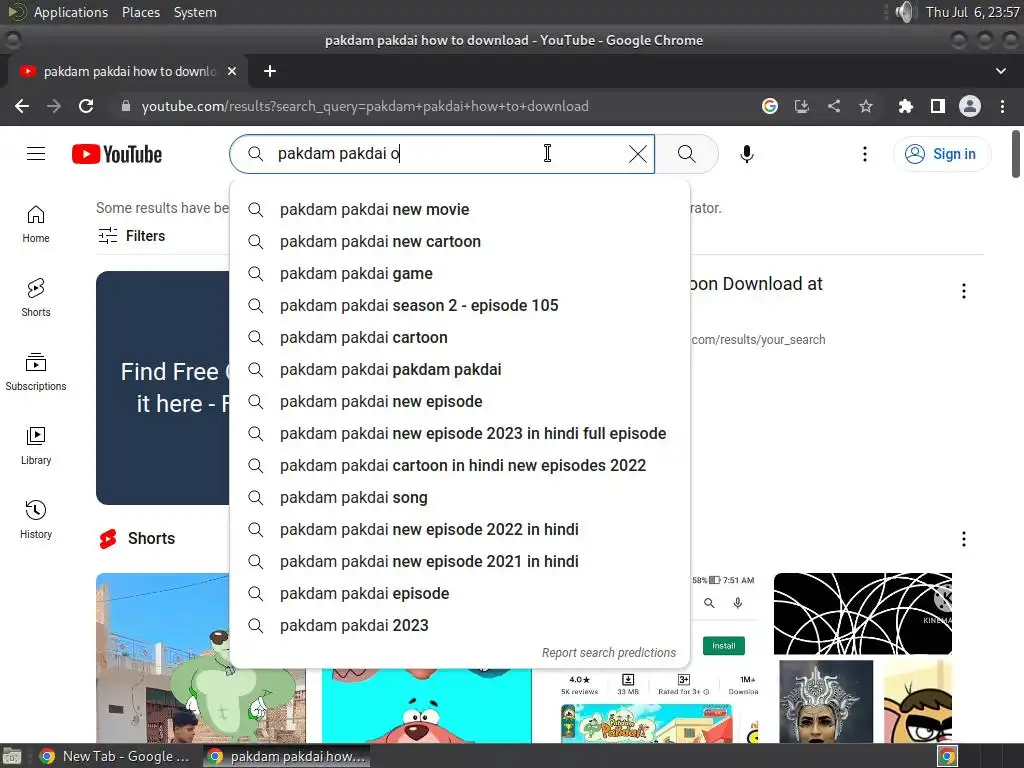Screen dimensions: 1024x768
Task: Share this page icon
Action: 834,106
